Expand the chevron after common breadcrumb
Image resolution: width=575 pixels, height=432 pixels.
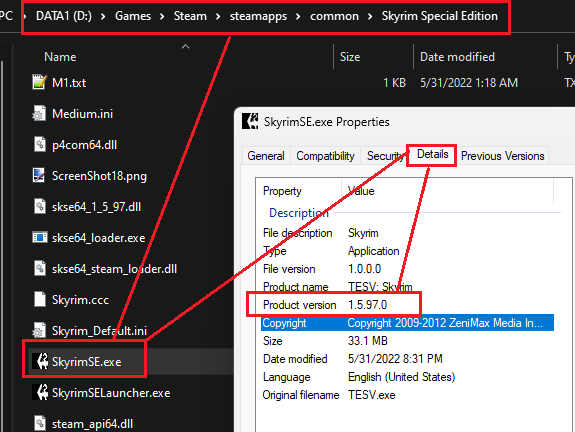click(370, 16)
